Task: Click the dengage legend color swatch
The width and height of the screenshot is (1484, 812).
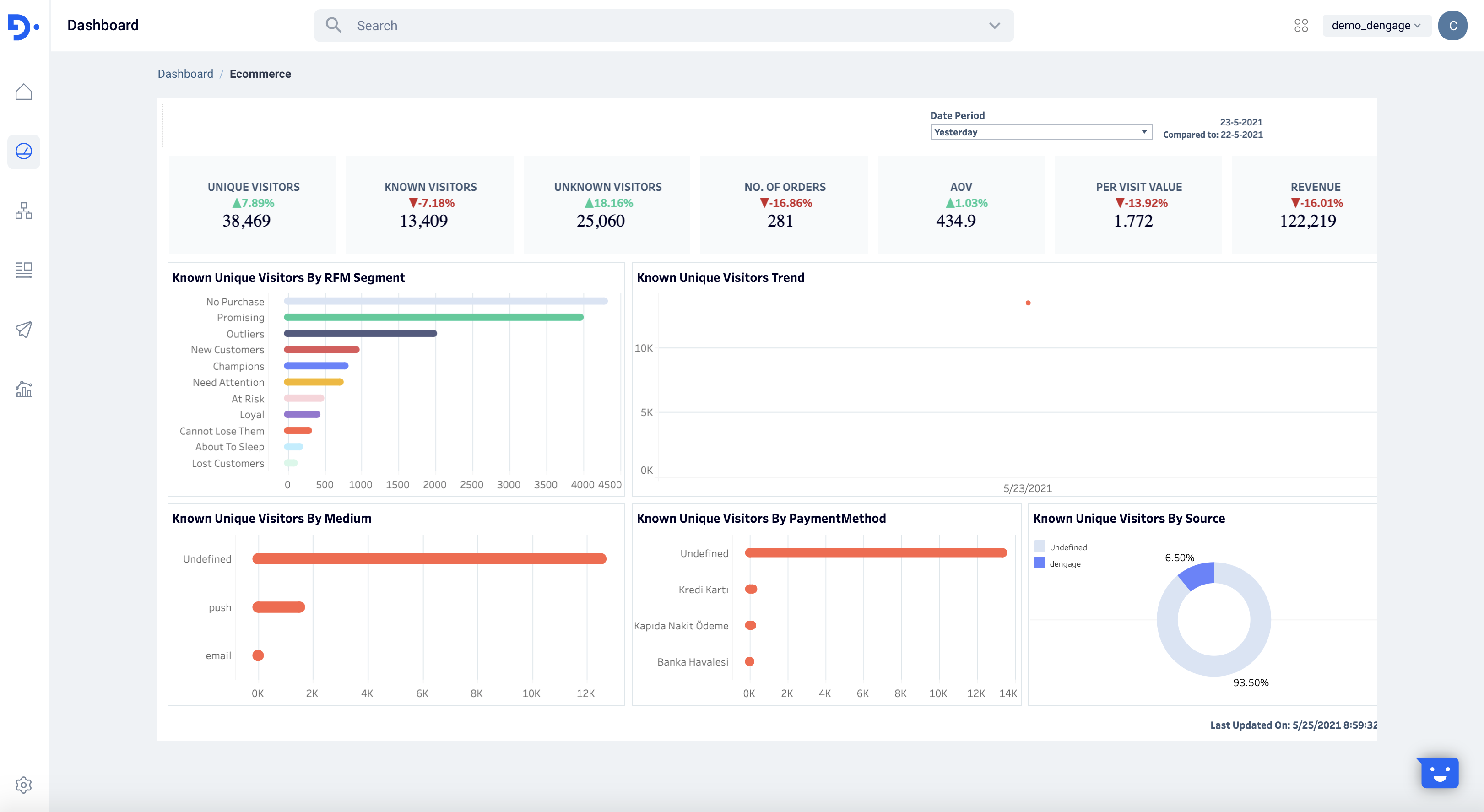Action: [x=1040, y=563]
